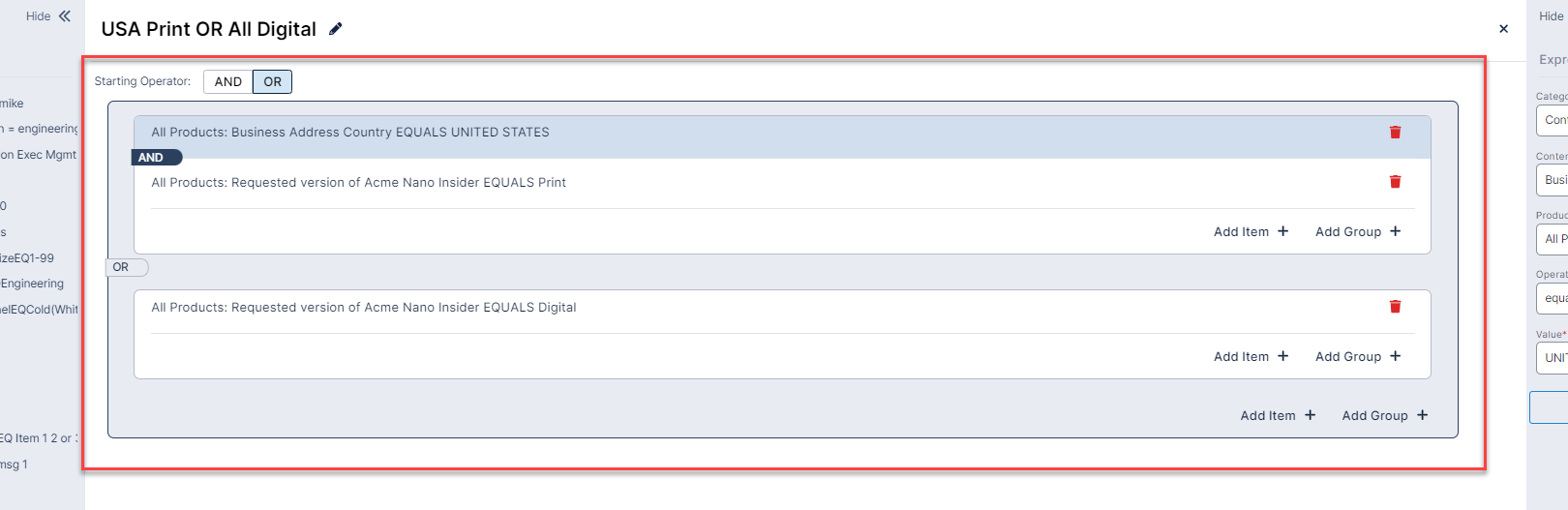Toggle the OR operator between groups

pos(126,267)
